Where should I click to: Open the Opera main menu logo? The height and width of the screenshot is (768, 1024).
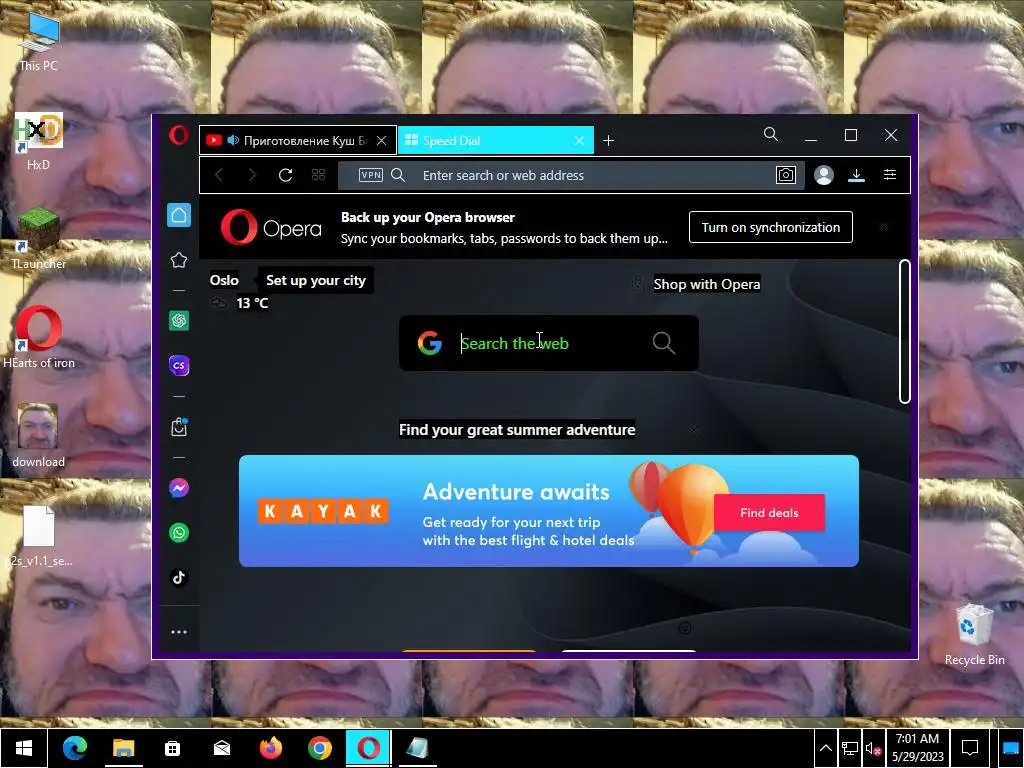[178, 136]
